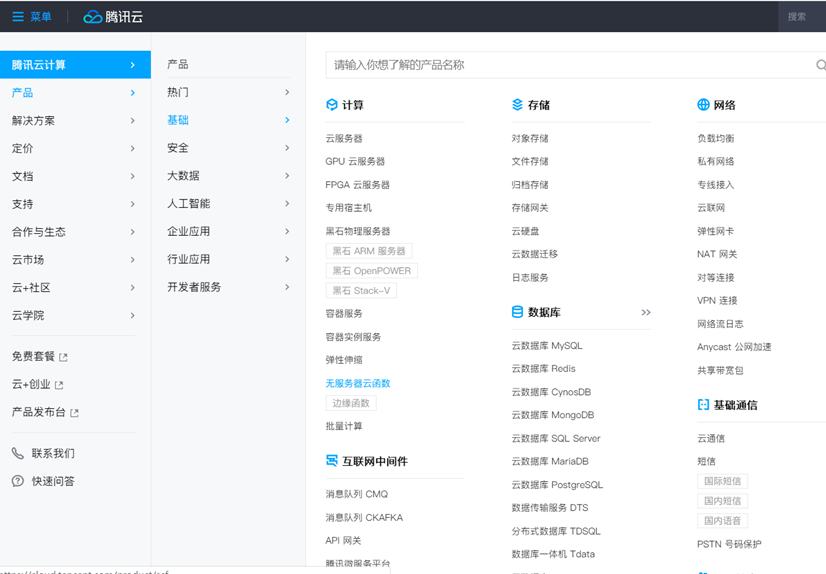Select 产品 in the left menu
Viewport: 826px width, 574px height.
(x=73, y=93)
